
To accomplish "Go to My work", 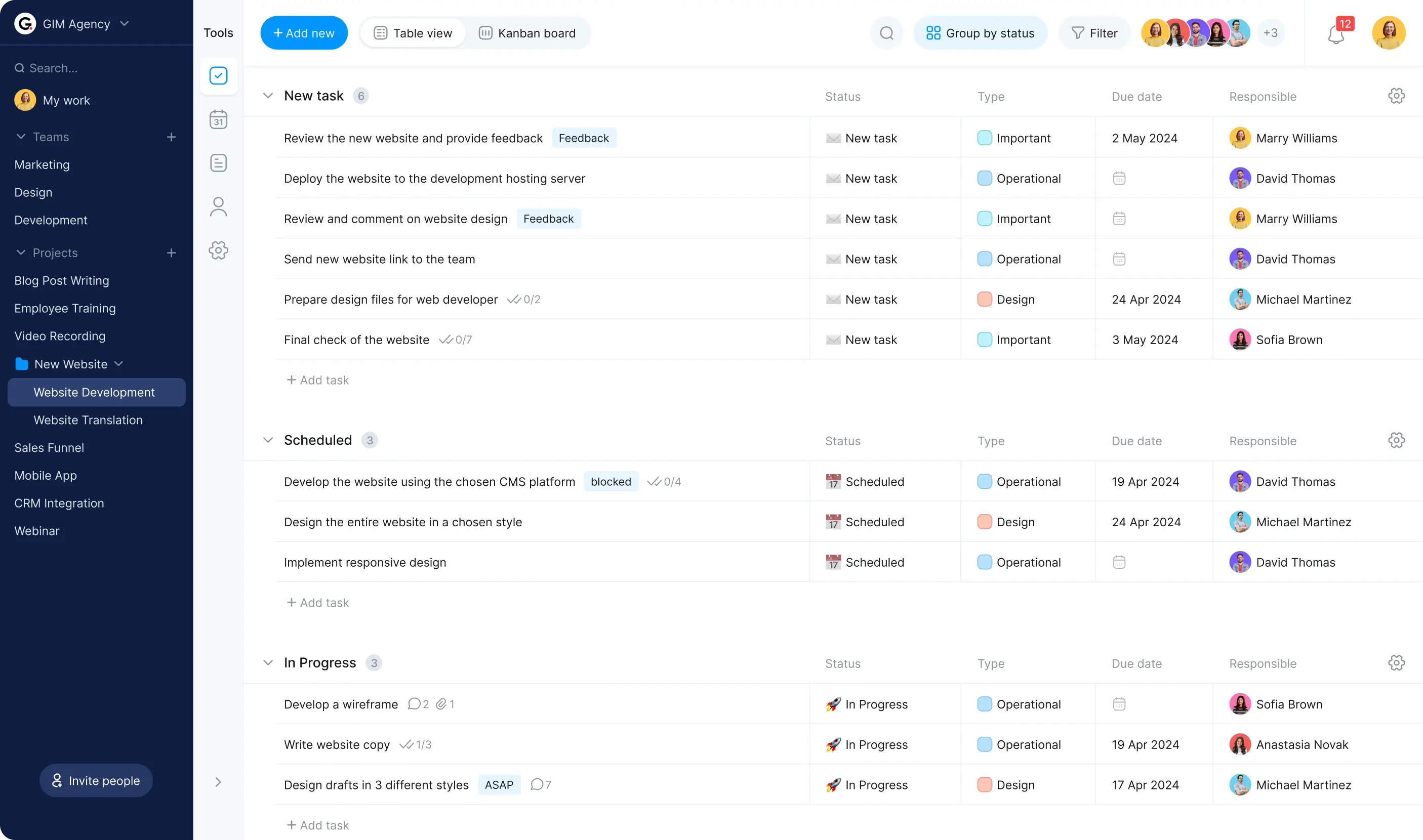I will 52,100.
